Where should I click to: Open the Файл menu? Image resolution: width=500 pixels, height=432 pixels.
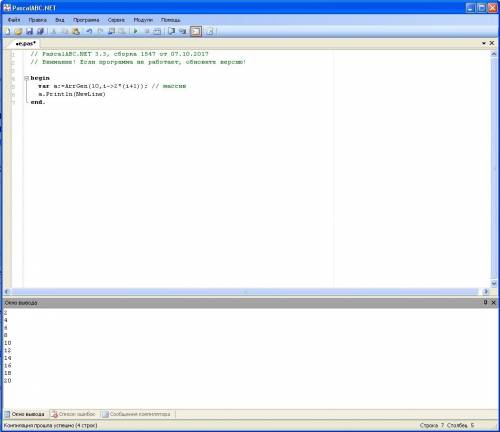tap(14, 20)
